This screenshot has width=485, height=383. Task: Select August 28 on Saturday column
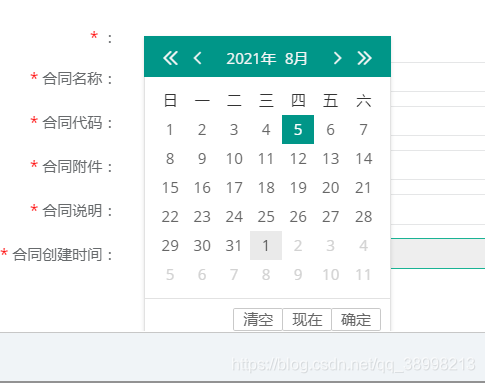(363, 216)
